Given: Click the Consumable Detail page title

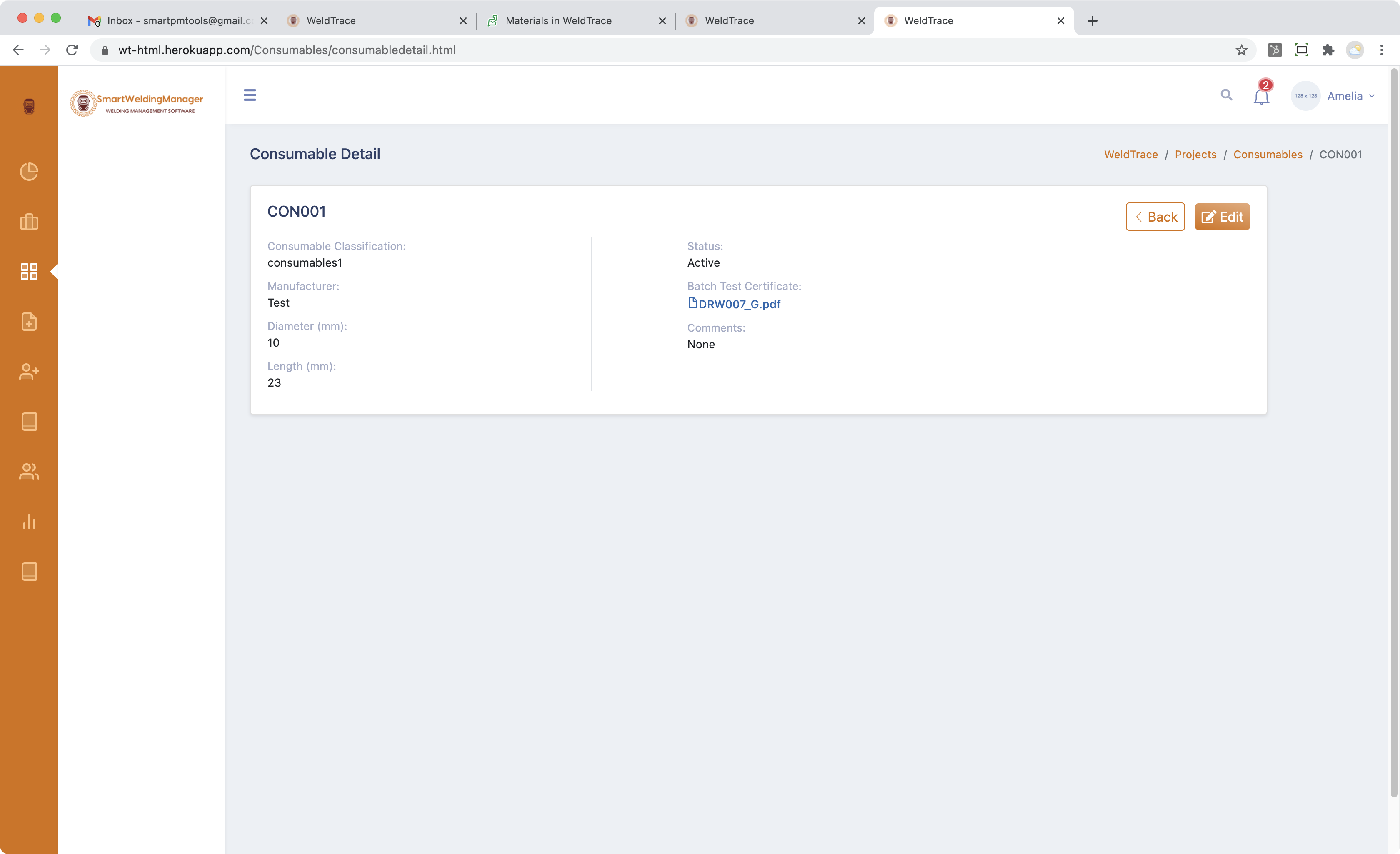Looking at the screenshot, I should (315, 154).
